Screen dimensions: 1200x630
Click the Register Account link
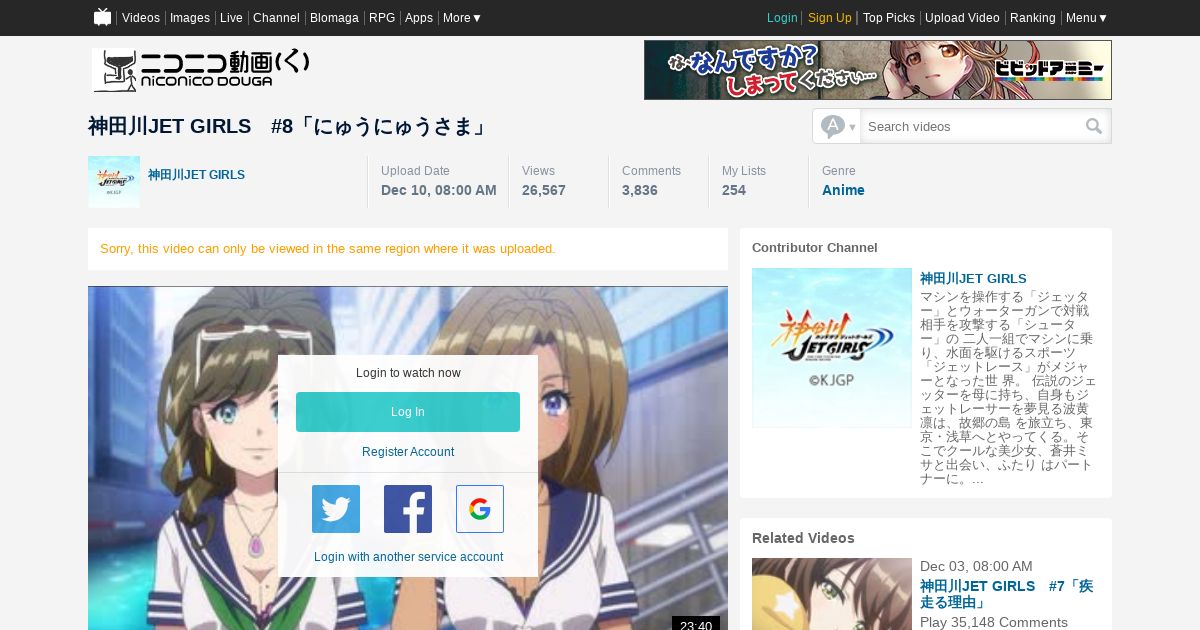click(408, 452)
